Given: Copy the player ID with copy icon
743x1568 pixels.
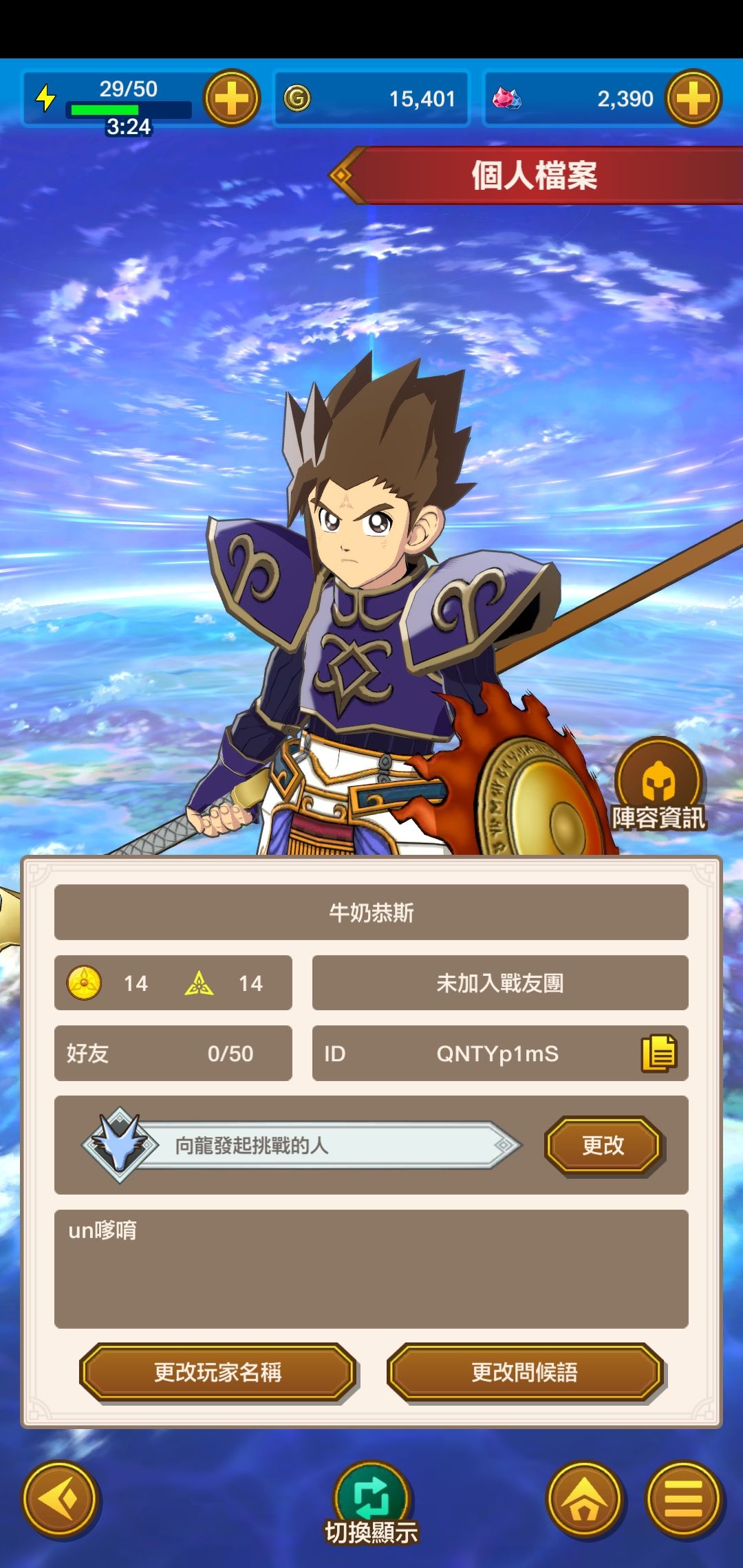Looking at the screenshot, I should coord(659,1053).
